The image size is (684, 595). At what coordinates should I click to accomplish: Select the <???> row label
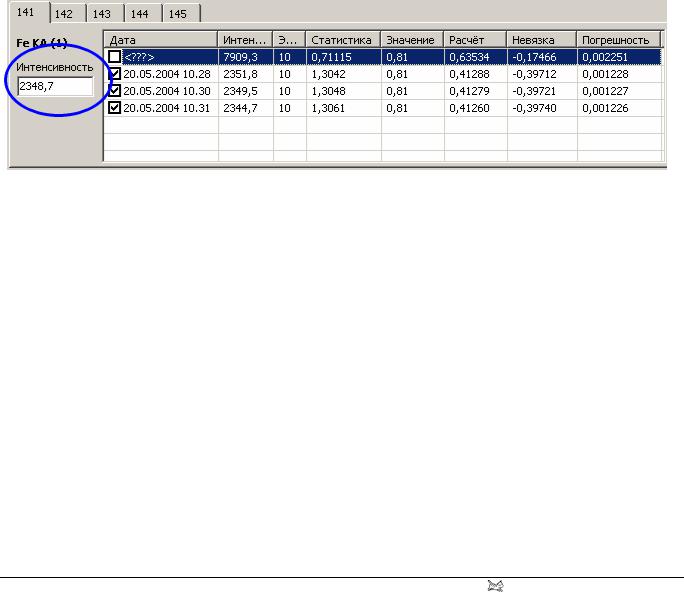point(139,57)
